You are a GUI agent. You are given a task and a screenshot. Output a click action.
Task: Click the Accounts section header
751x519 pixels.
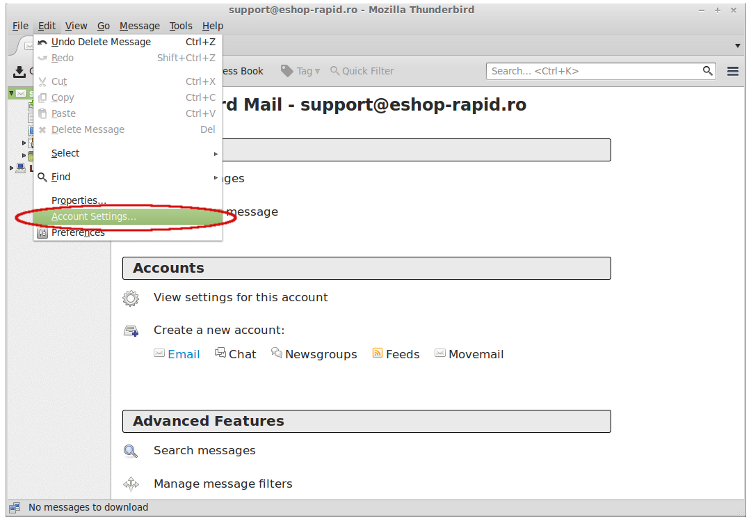pos(366,268)
